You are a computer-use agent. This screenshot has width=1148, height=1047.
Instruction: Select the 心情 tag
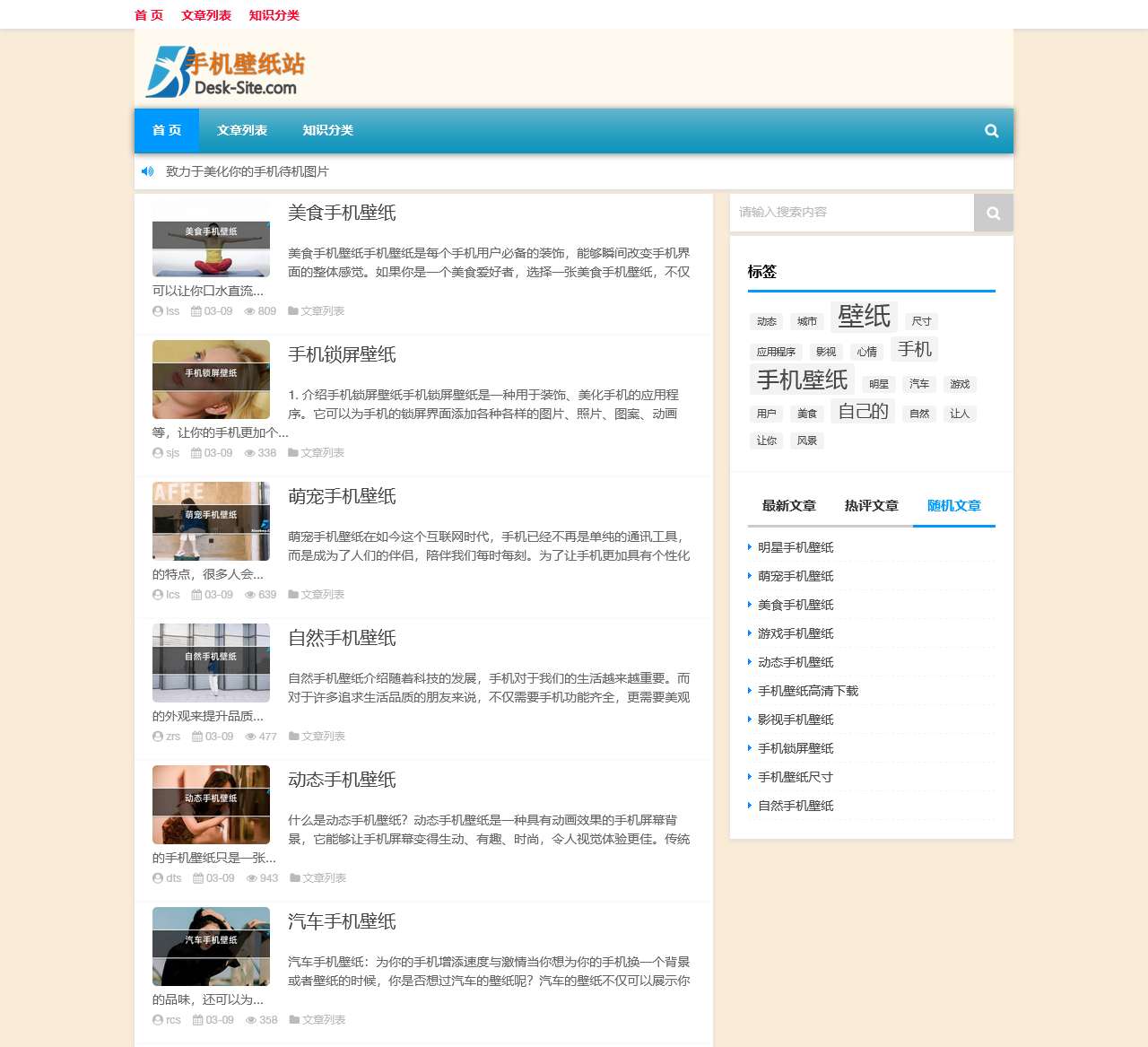pos(866,352)
